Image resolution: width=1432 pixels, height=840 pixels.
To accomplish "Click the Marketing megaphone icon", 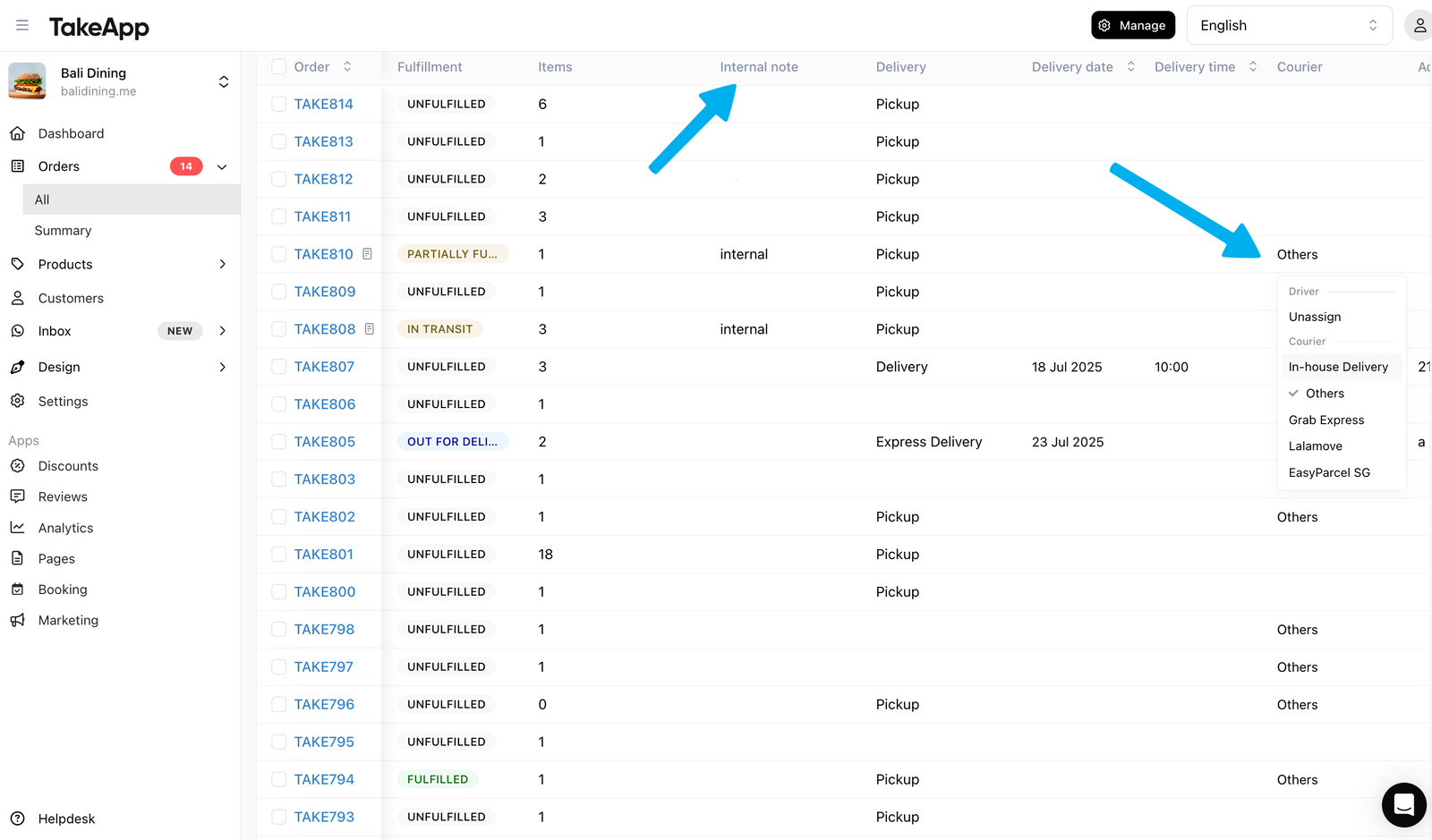I will tap(17, 620).
